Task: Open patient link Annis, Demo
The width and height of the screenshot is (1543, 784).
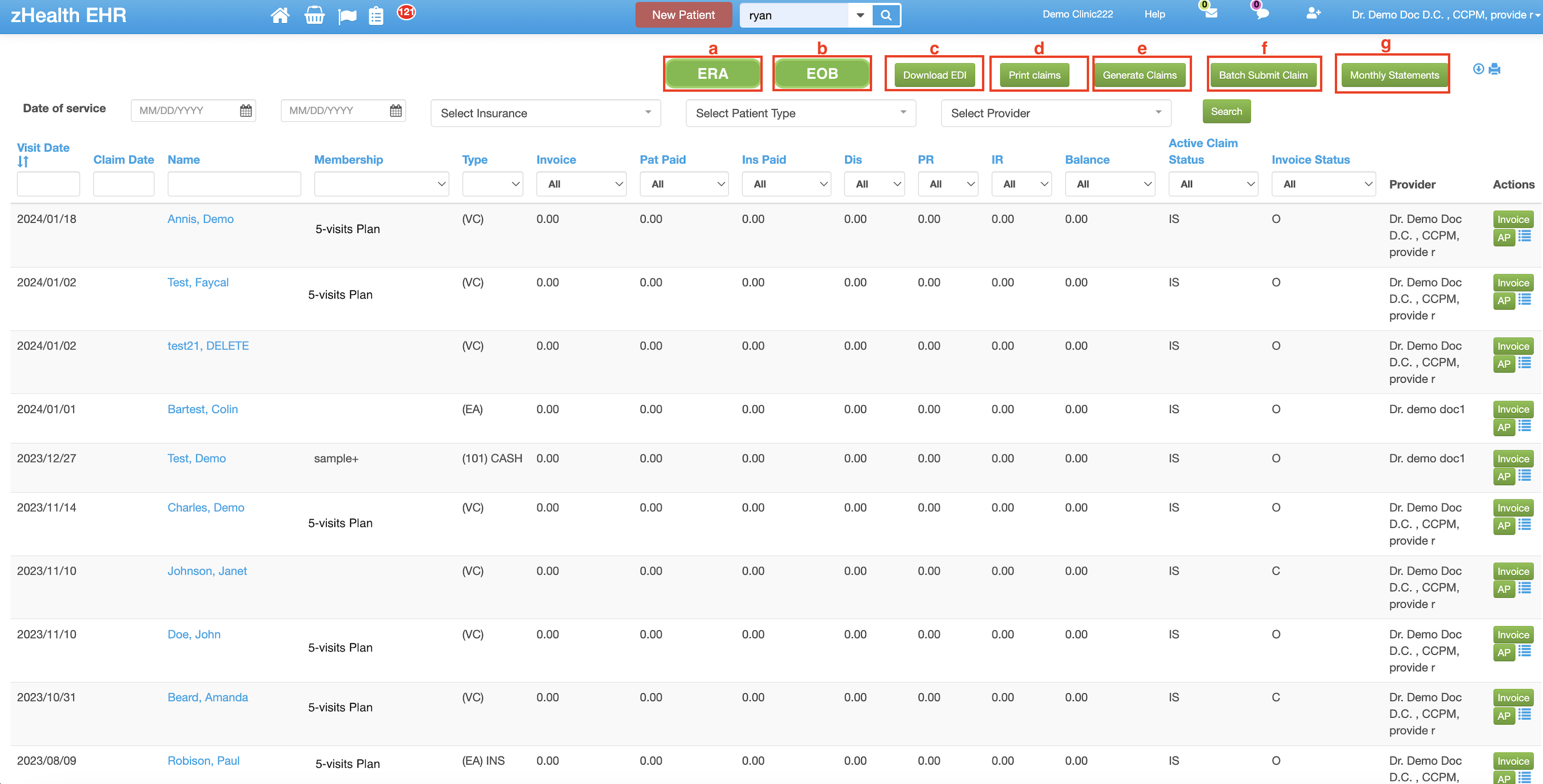Action: (x=201, y=219)
